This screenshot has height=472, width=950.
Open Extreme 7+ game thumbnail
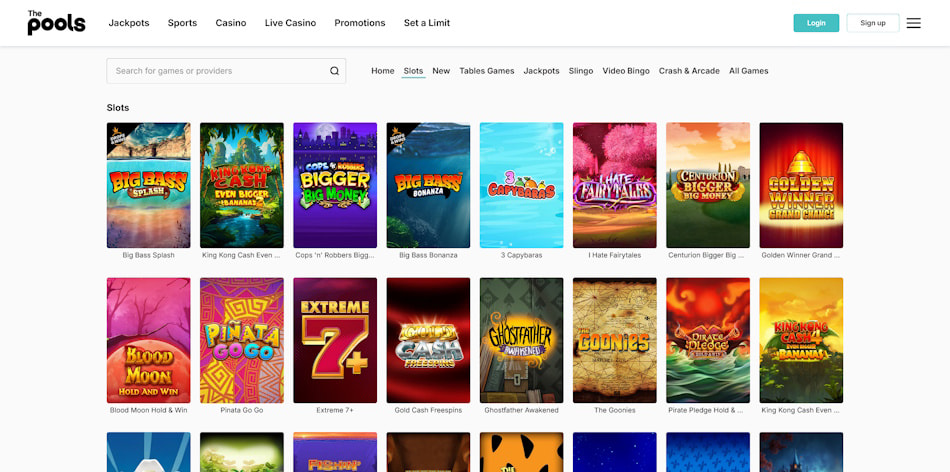(335, 341)
